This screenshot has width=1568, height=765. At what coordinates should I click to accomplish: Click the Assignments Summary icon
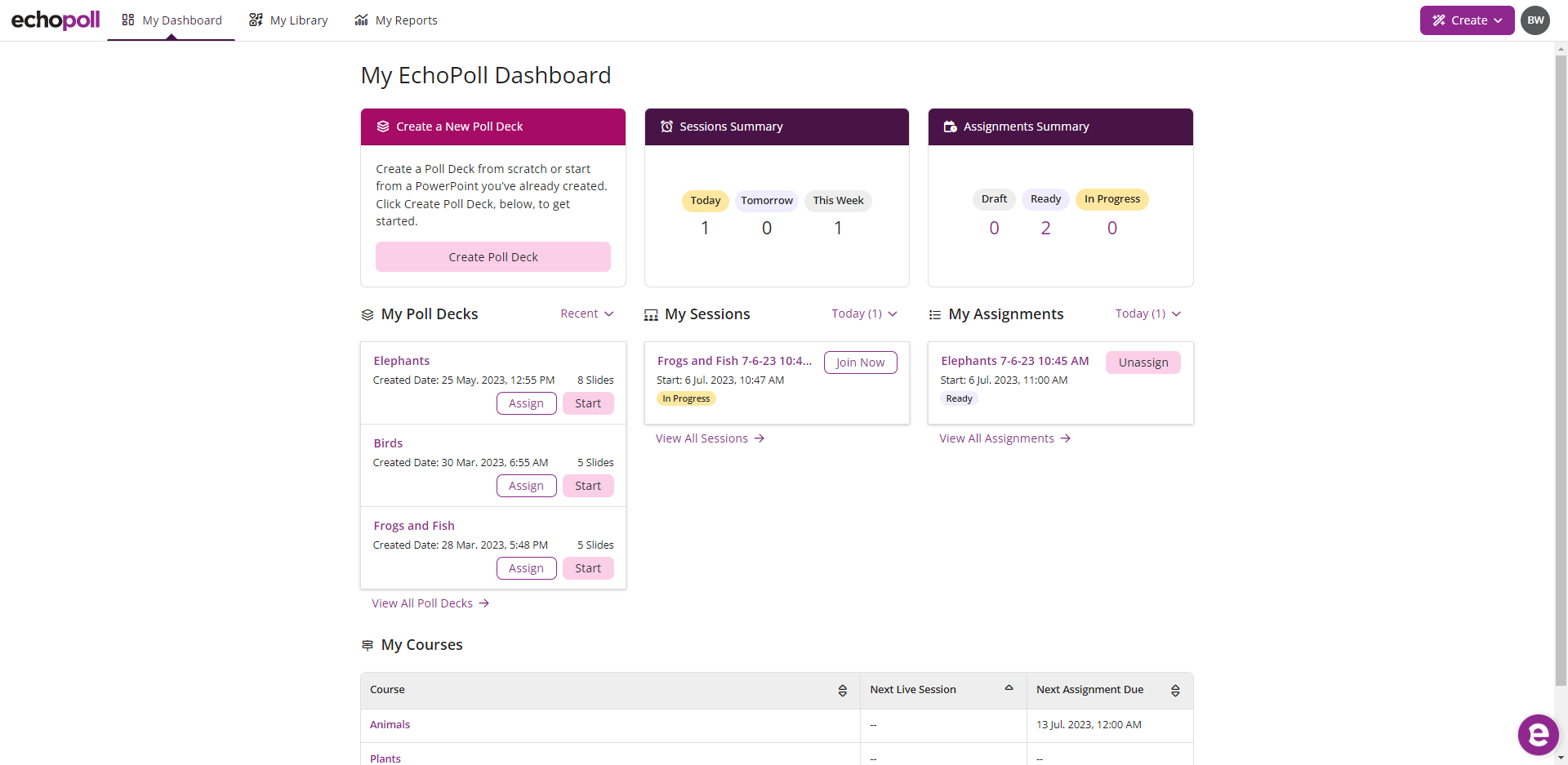(x=950, y=127)
